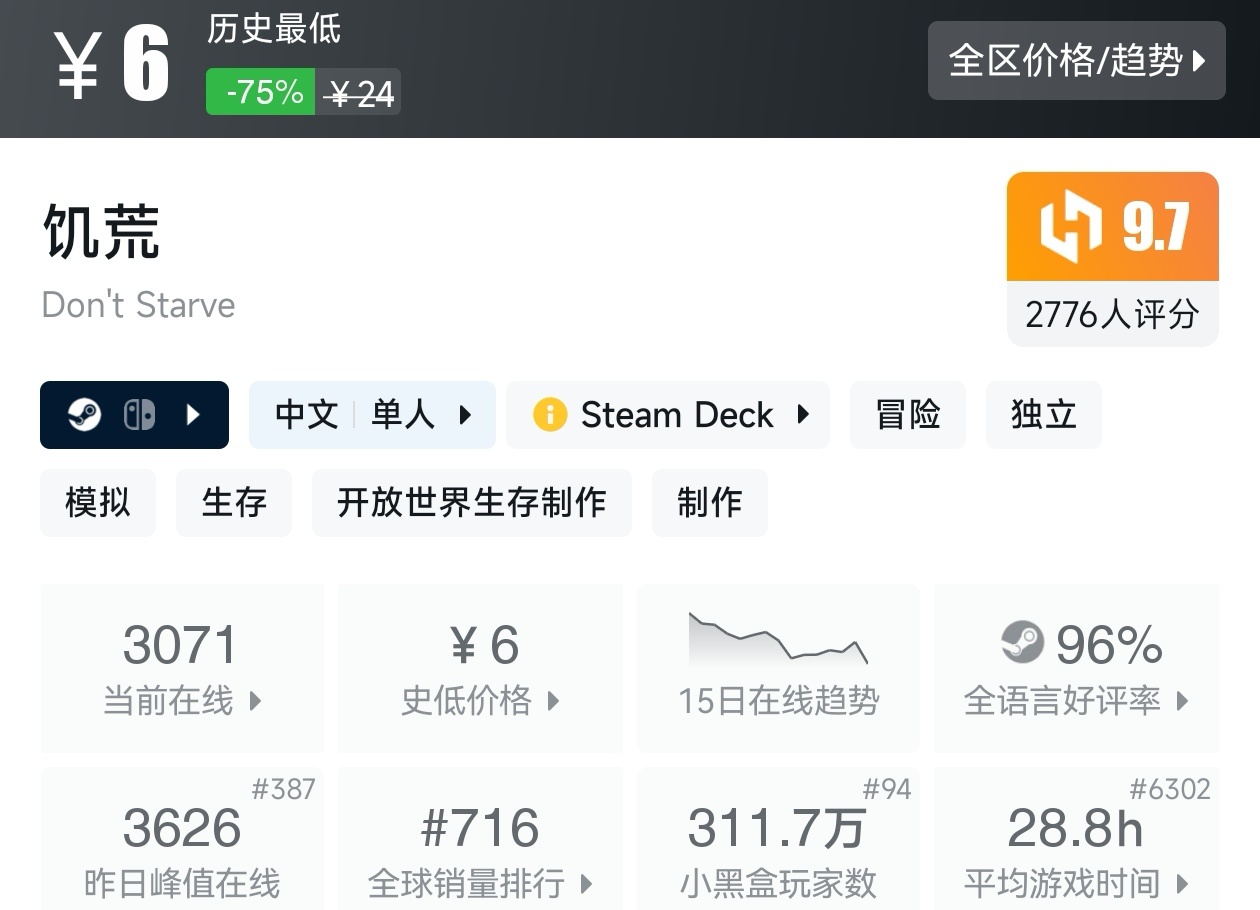Tap the Xiaoheihe logo in score badge

click(x=1070, y=226)
